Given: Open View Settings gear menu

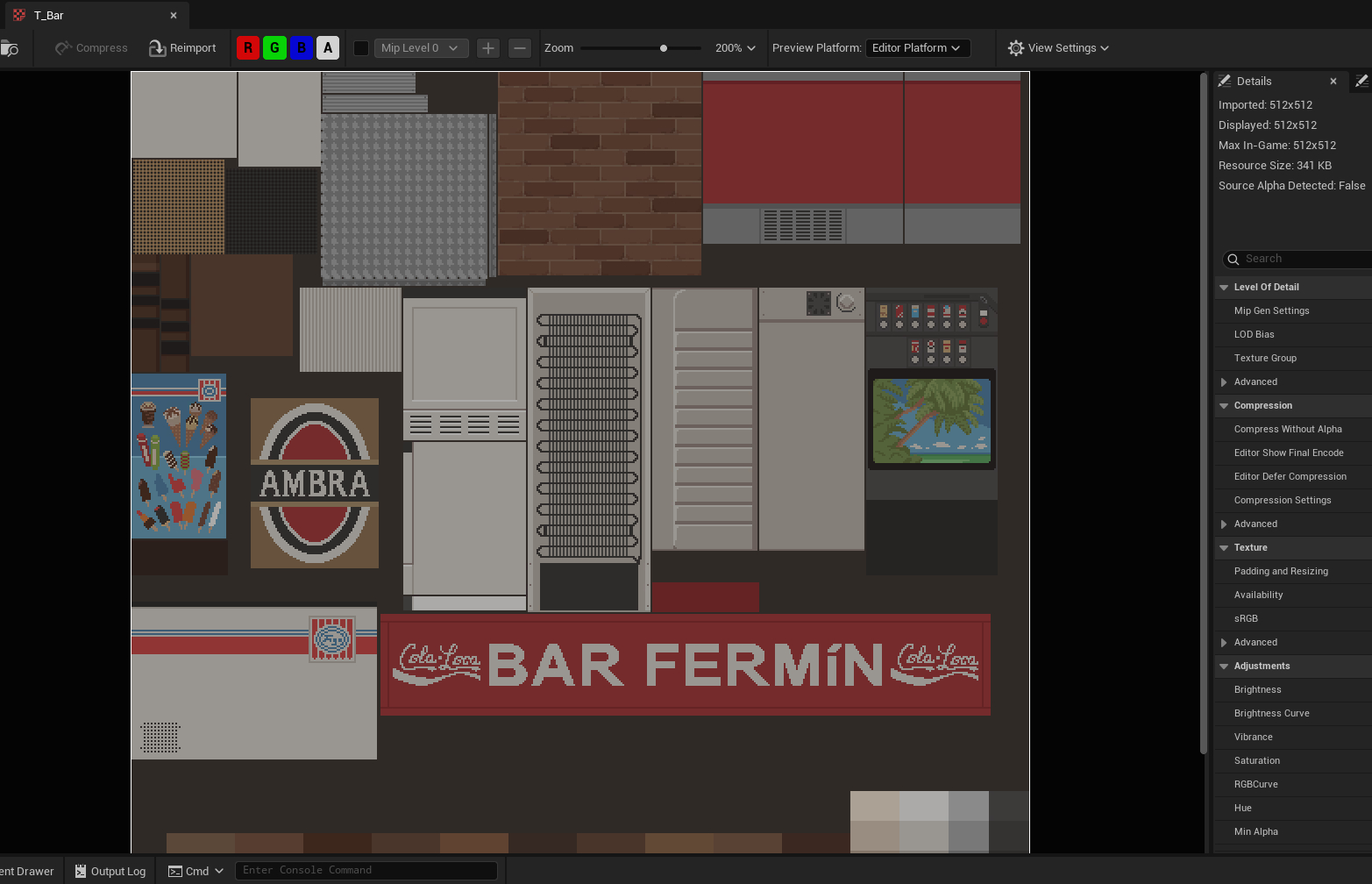Looking at the screenshot, I should point(1058,48).
